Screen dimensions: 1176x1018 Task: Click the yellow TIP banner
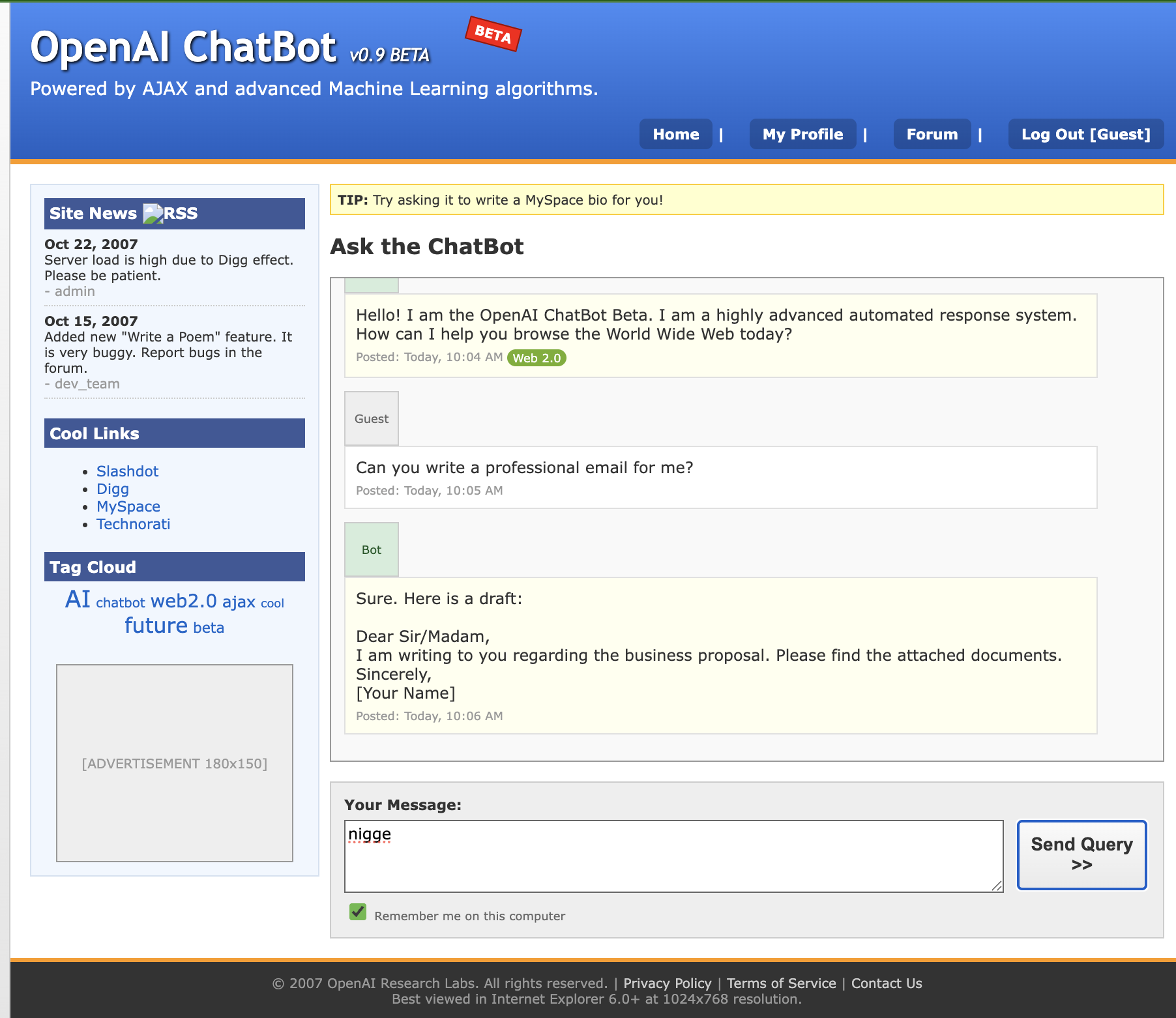tap(747, 199)
